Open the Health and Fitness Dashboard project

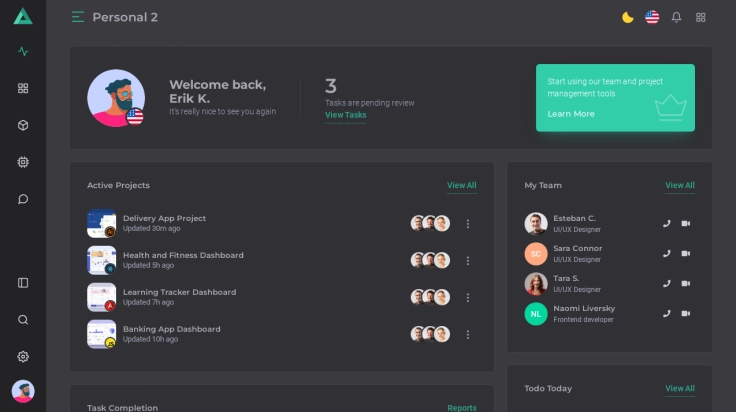183,255
